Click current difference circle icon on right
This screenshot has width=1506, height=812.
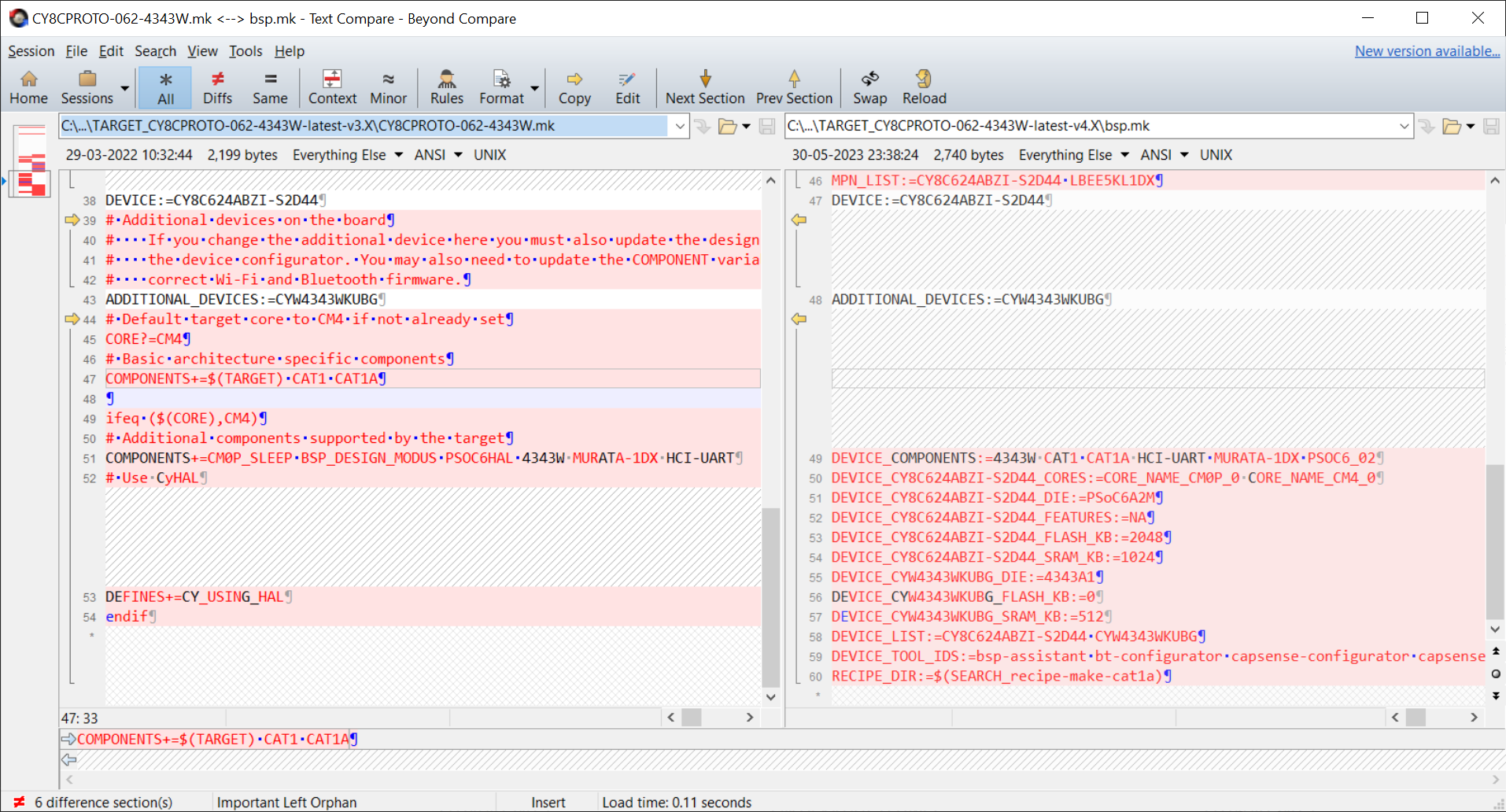tap(1496, 674)
